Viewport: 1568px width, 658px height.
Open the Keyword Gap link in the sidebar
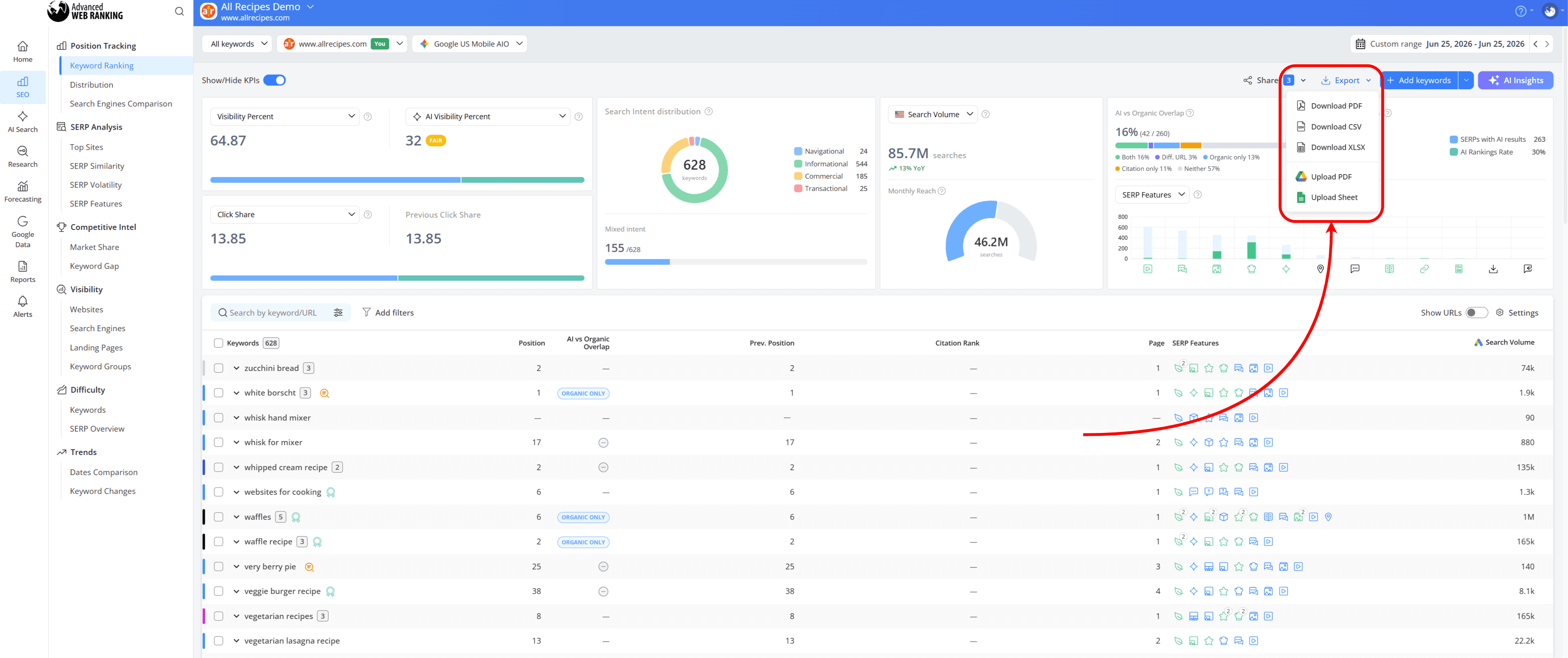click(94, 266)
